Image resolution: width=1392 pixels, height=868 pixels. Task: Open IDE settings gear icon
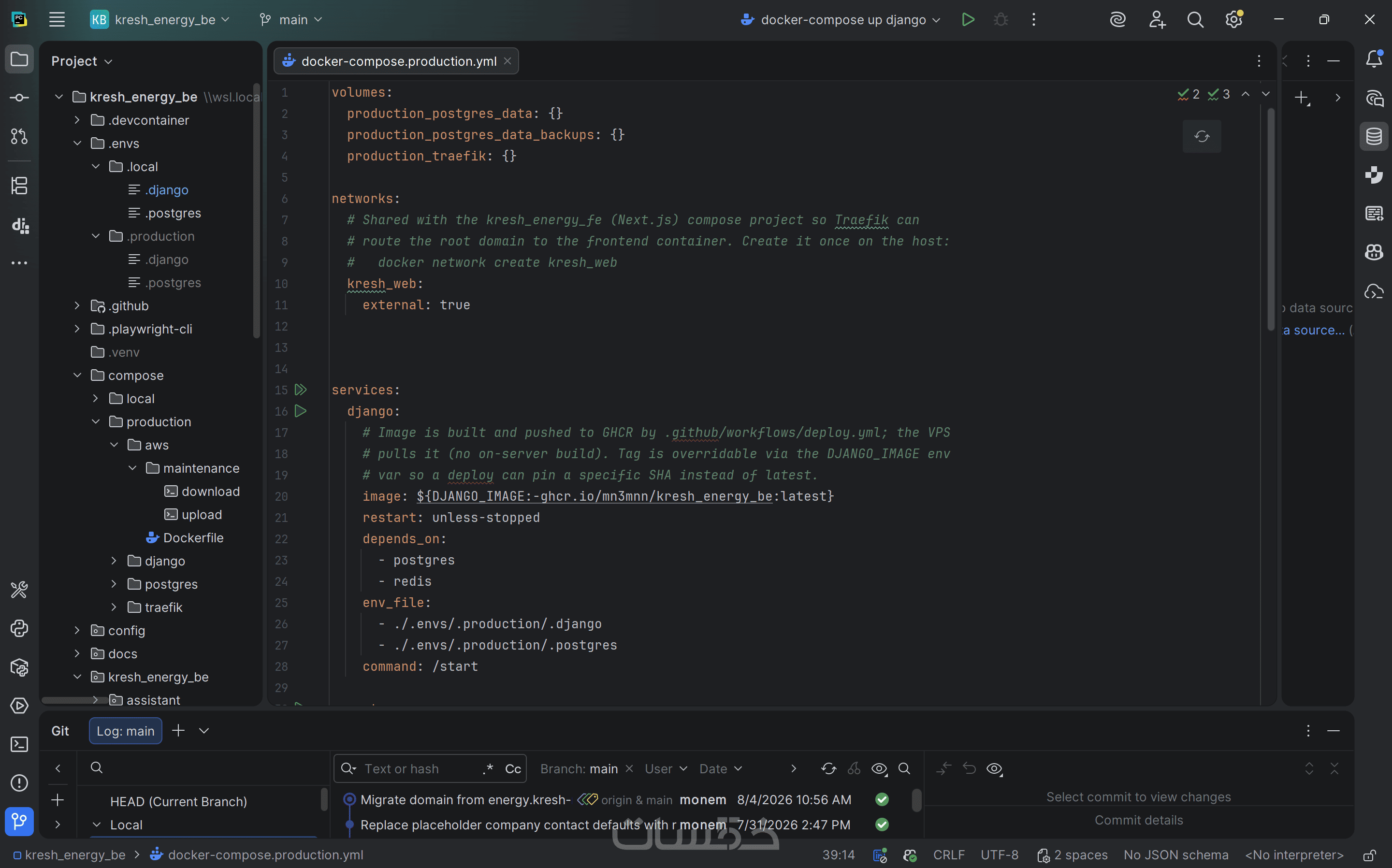coord(1233,19)
